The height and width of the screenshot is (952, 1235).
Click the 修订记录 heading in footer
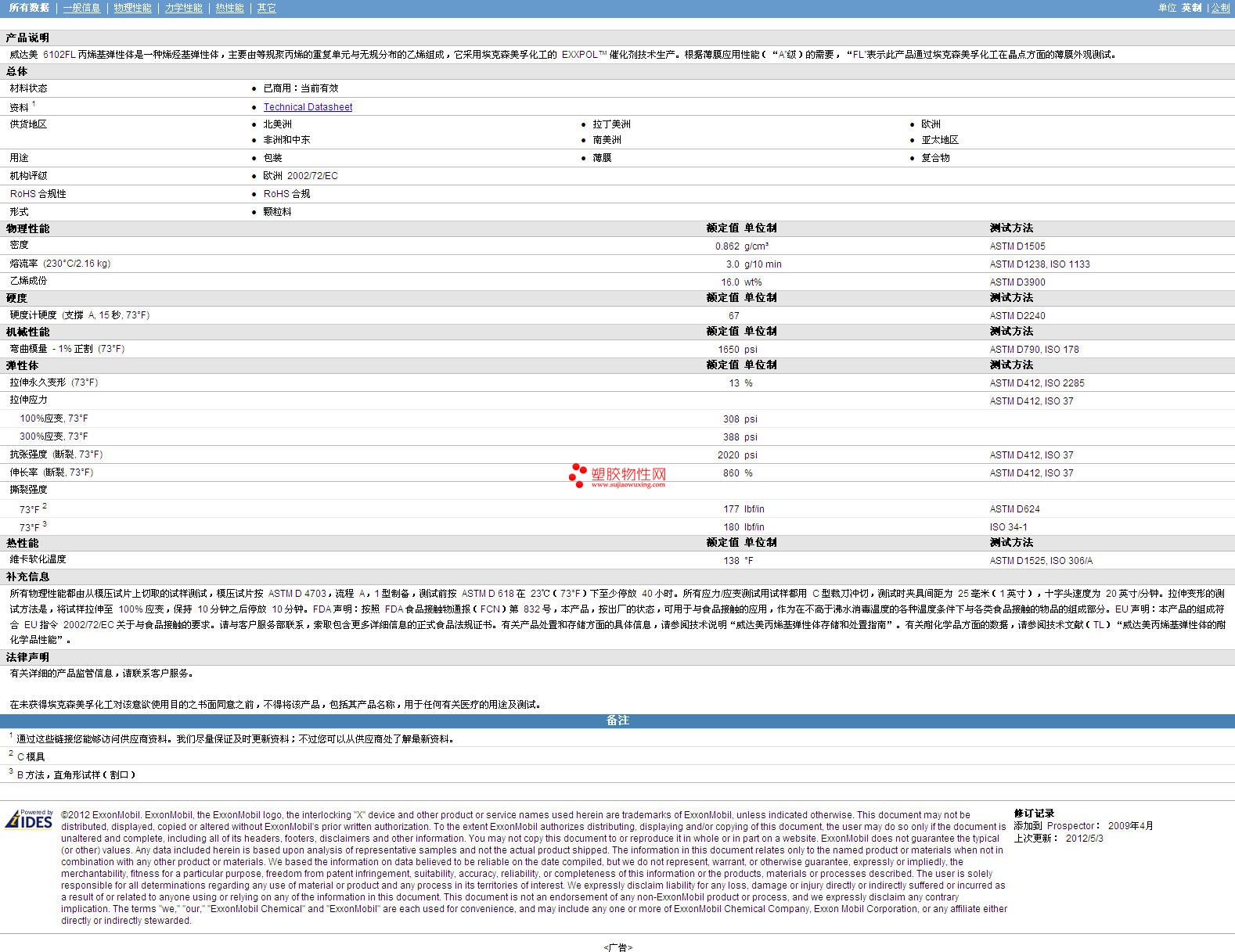pos(1034,814)
